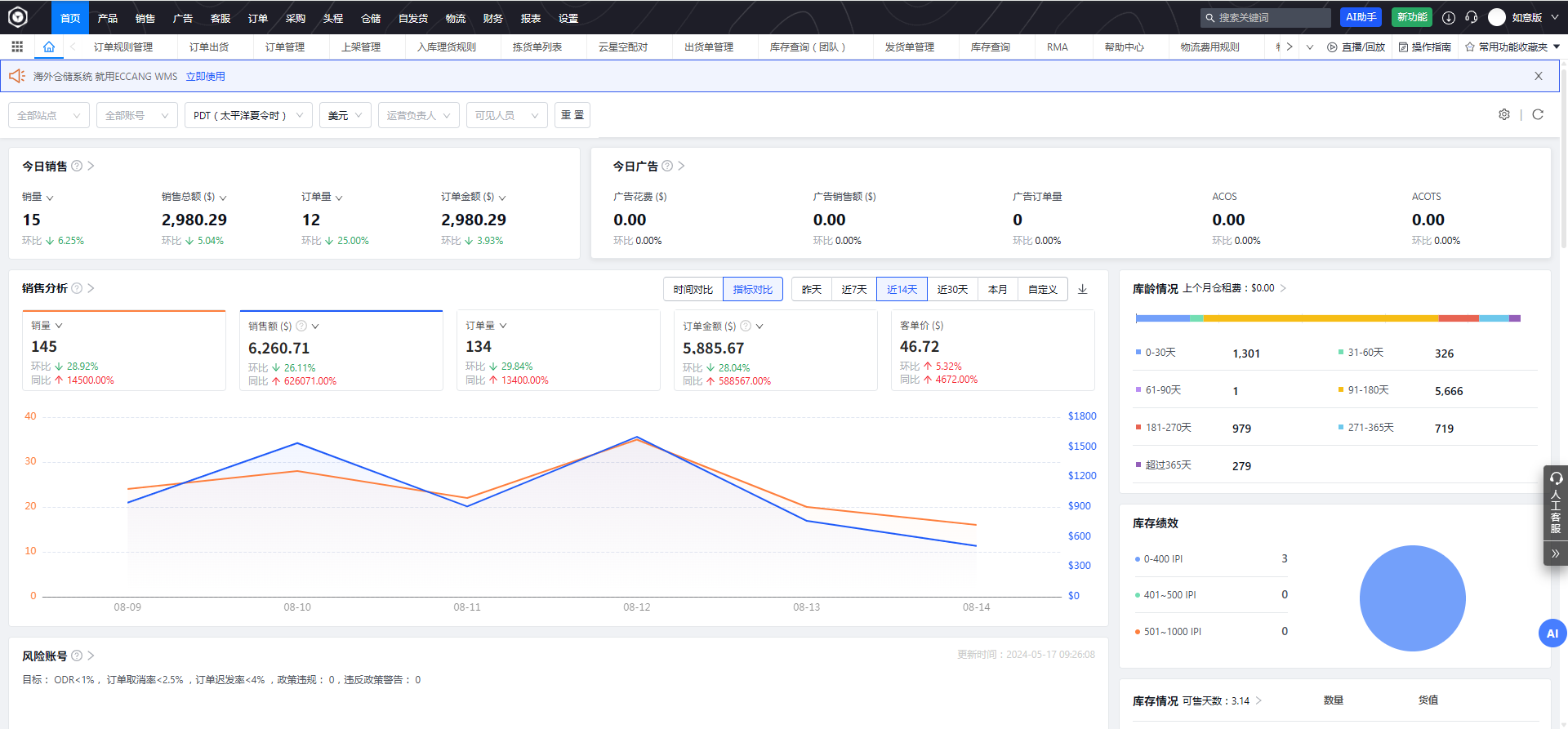The image size is (1568, 729).
Task: Expand tab list dropdown chevron
Action: click(x=1310, y=47)
